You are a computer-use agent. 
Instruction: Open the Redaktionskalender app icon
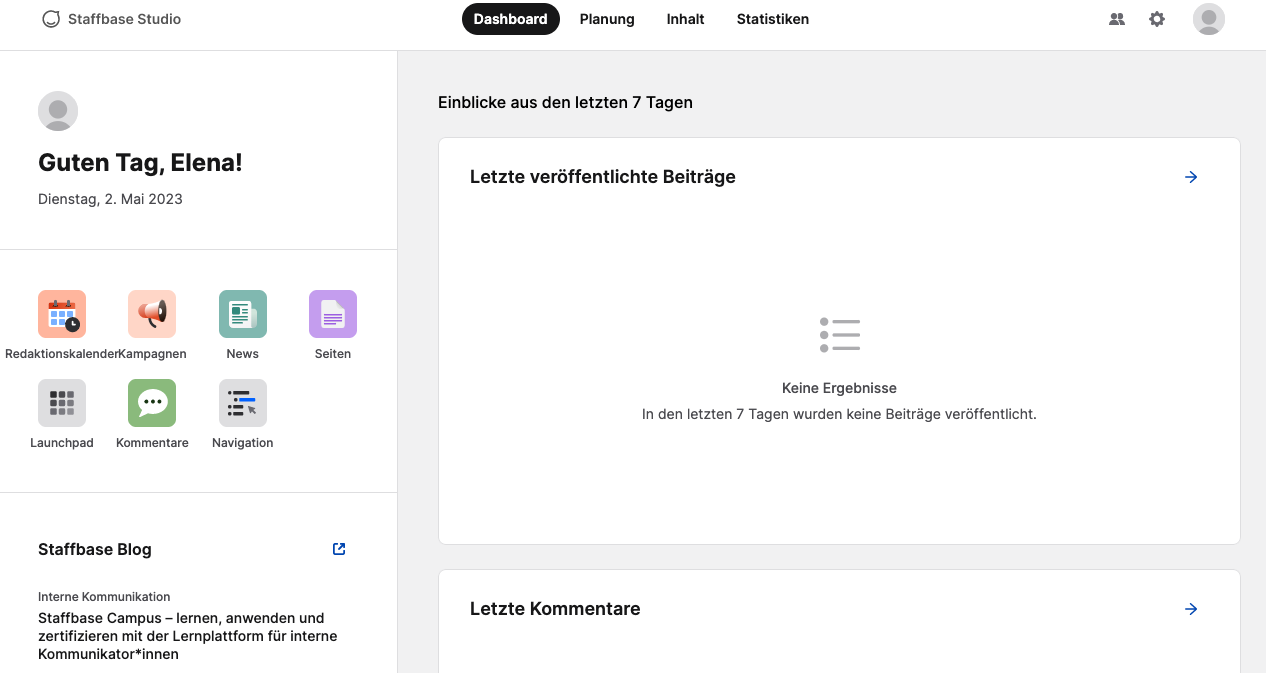click(x=62, y=314)
